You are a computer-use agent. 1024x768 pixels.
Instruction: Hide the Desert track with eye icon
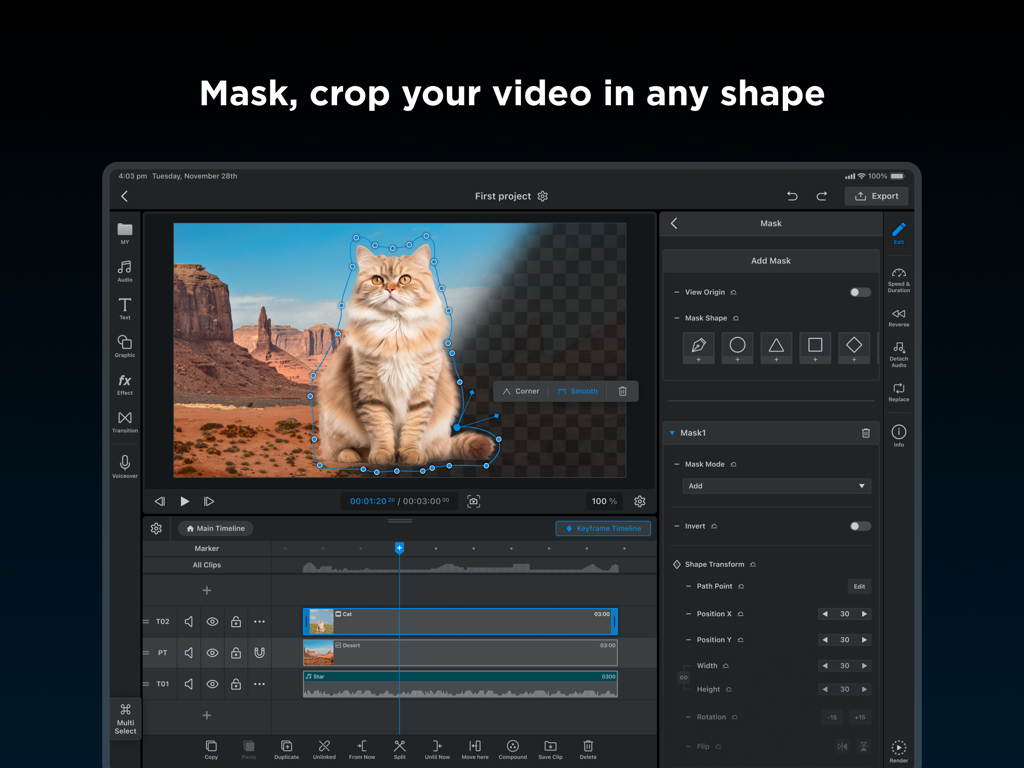click(212, 652)
